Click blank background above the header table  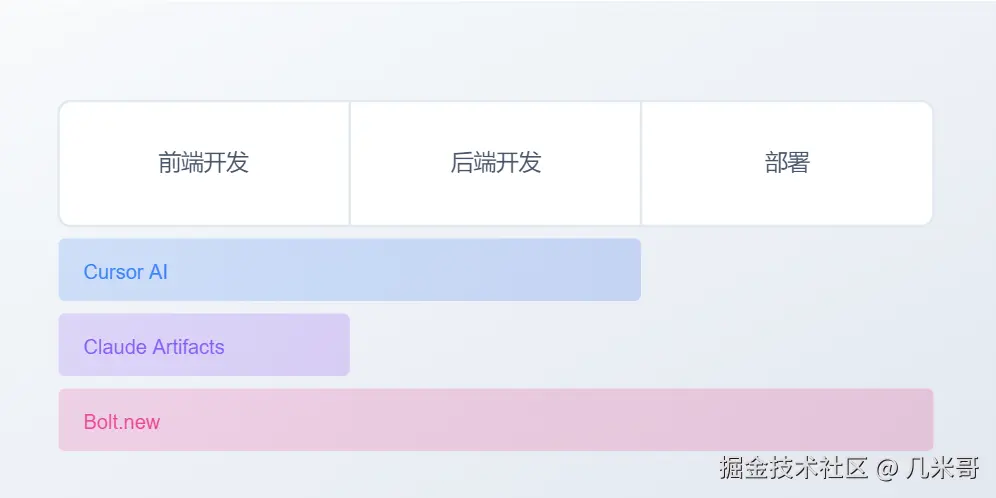coord(495,50)
